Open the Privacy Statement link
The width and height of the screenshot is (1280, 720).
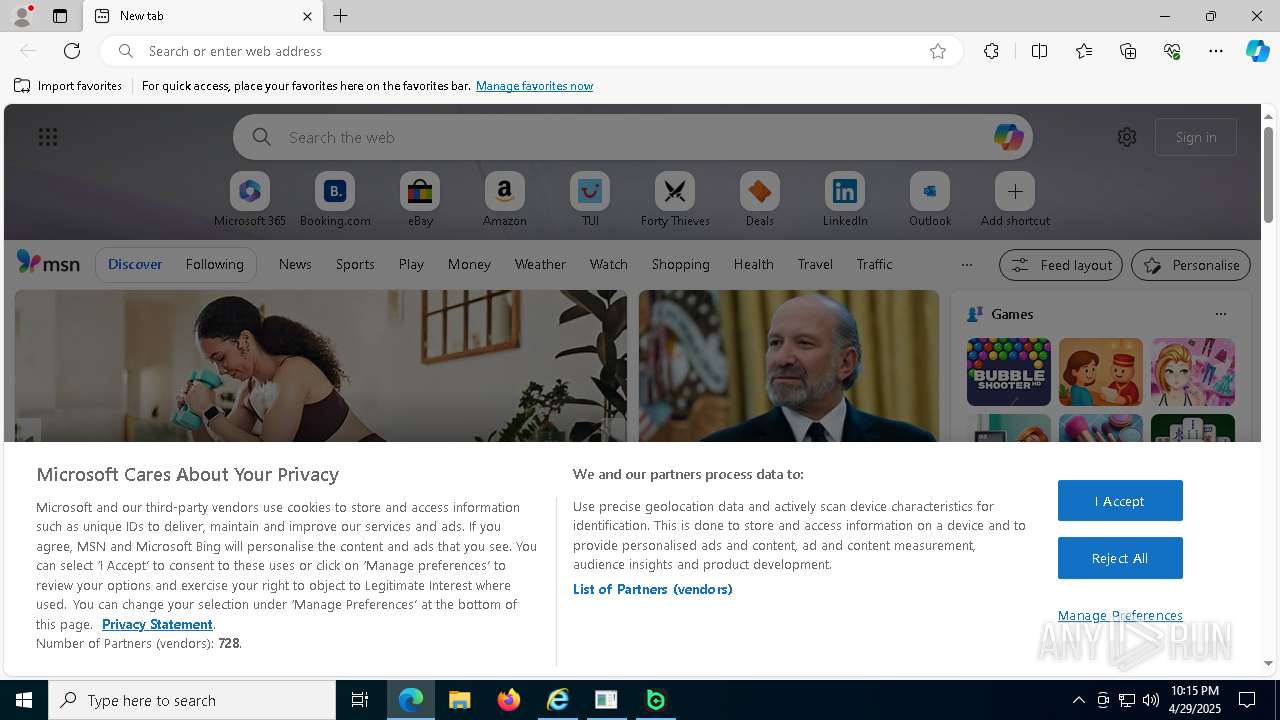(157, 624)
